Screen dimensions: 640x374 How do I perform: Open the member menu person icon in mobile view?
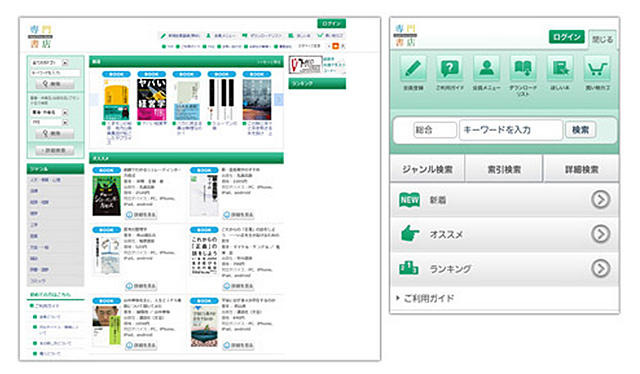pos(486,68)
